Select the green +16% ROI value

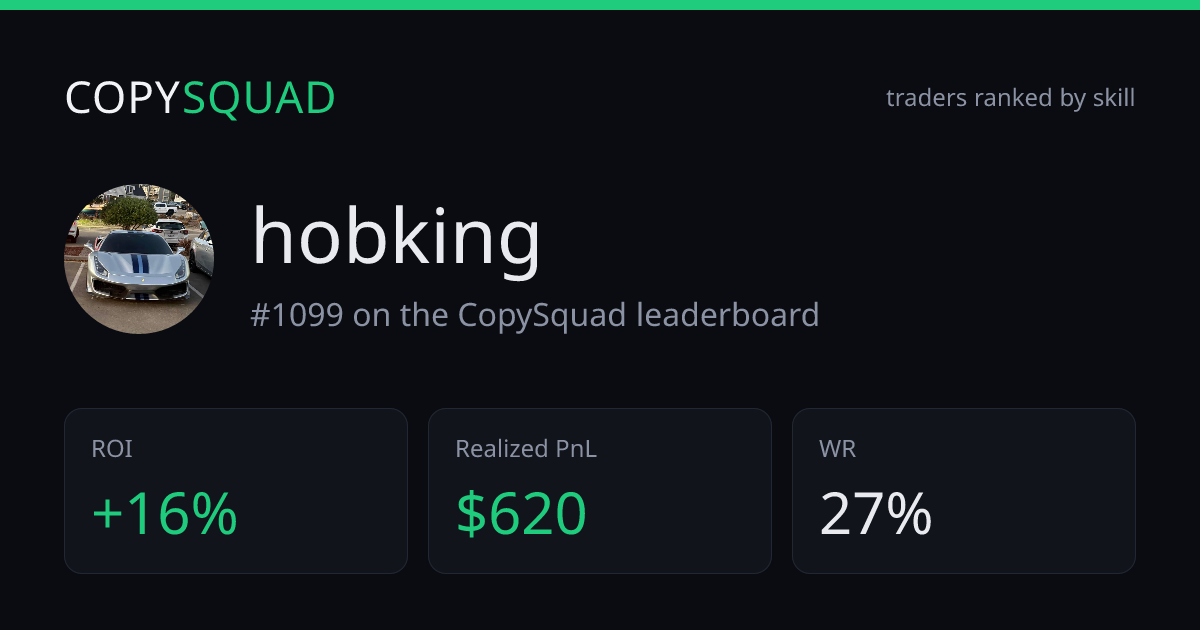(164, 514)
